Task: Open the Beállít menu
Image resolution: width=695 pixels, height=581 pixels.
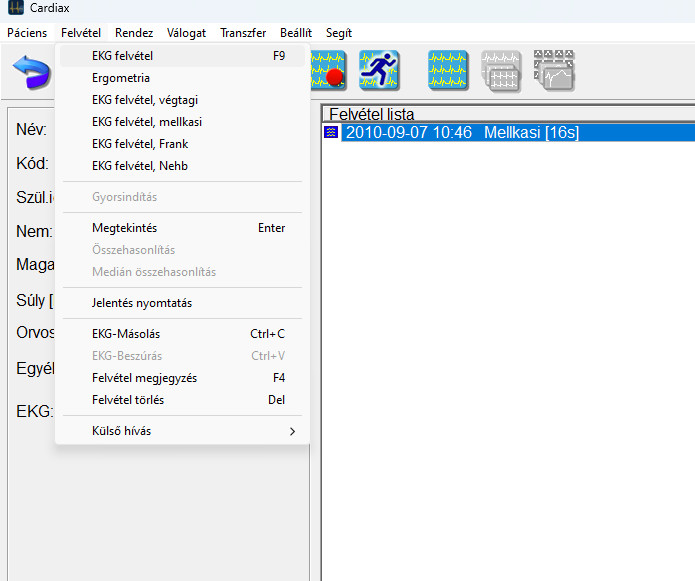Action: 296,33
